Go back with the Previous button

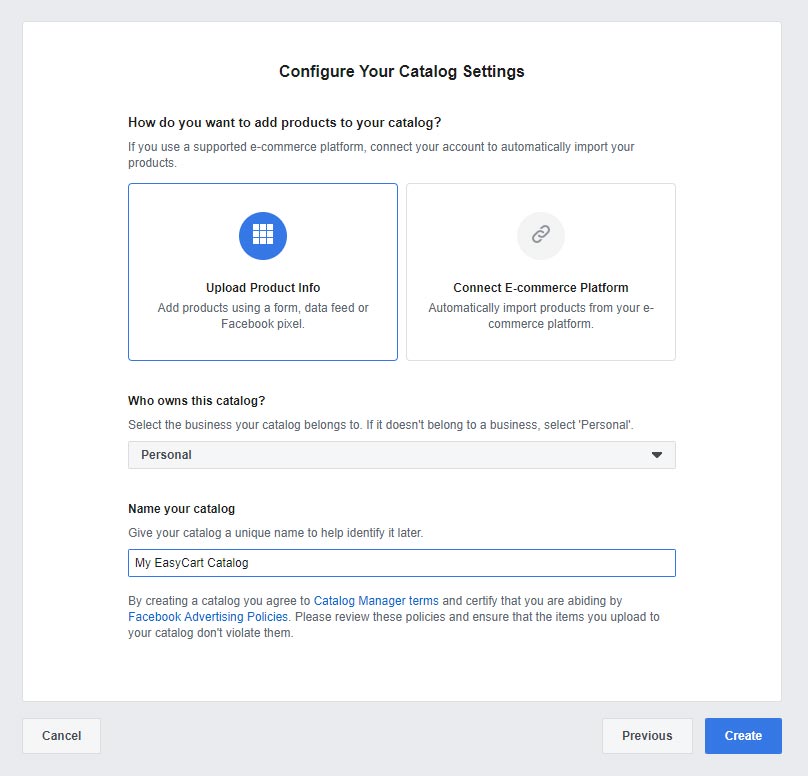(647, 736)
